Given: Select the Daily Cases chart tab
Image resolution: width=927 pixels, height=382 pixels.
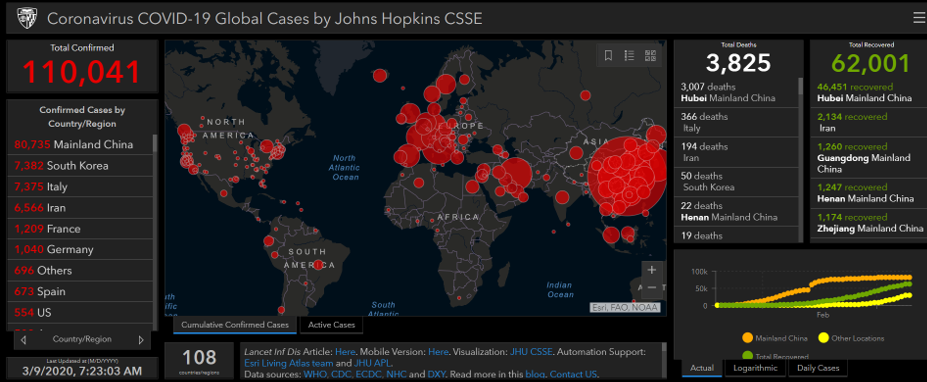Looking at the screenshot, I should click(818, 368).
